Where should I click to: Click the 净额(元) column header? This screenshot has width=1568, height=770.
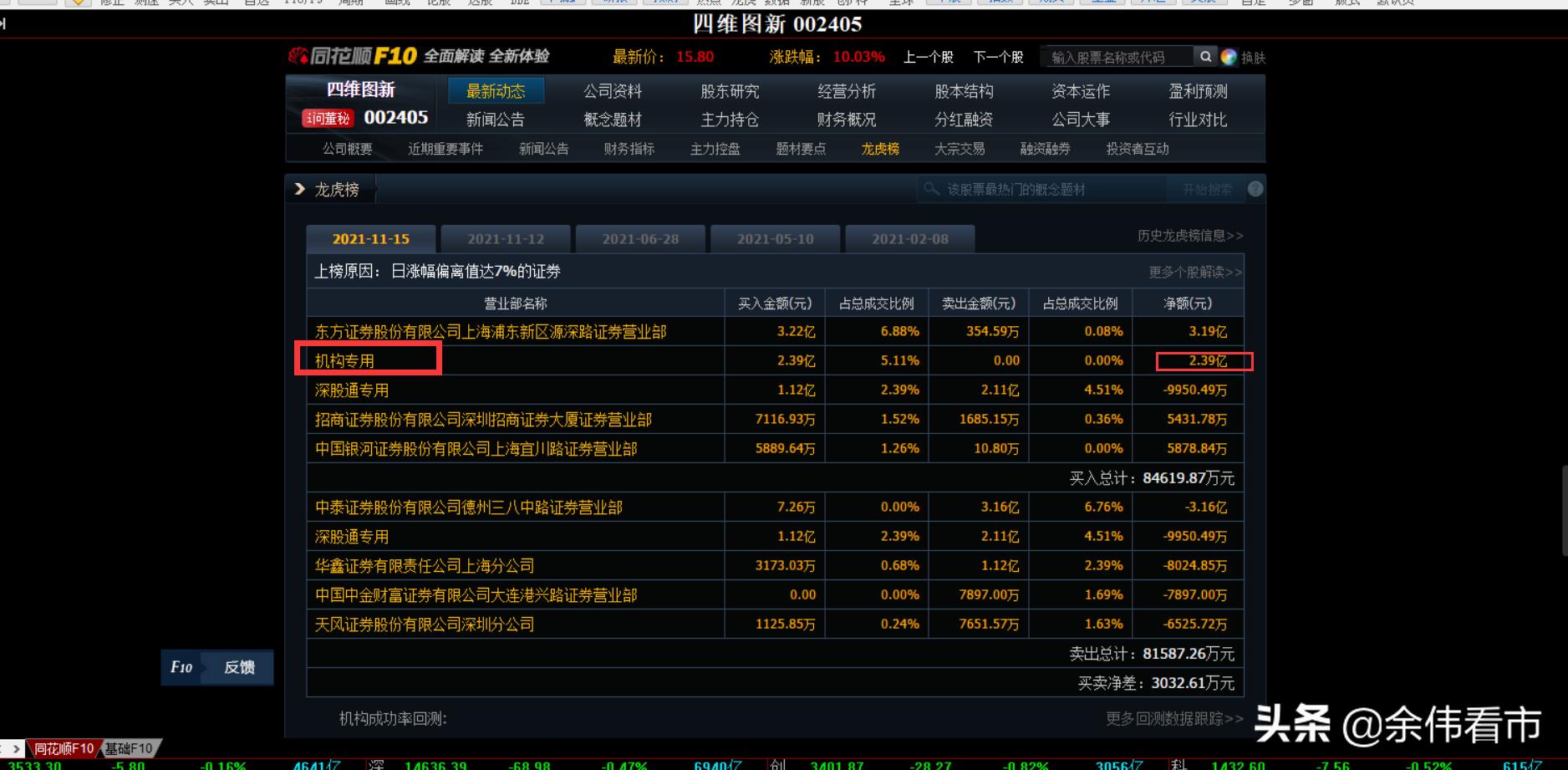pyautogui.click(x=1188, y=303)
